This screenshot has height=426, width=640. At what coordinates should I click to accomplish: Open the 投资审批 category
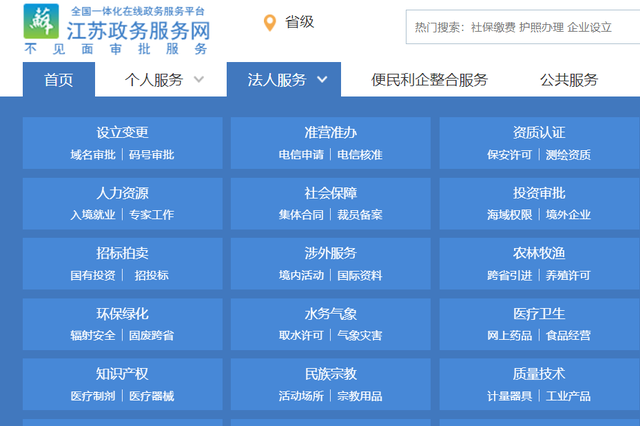[x=539, y=193]
